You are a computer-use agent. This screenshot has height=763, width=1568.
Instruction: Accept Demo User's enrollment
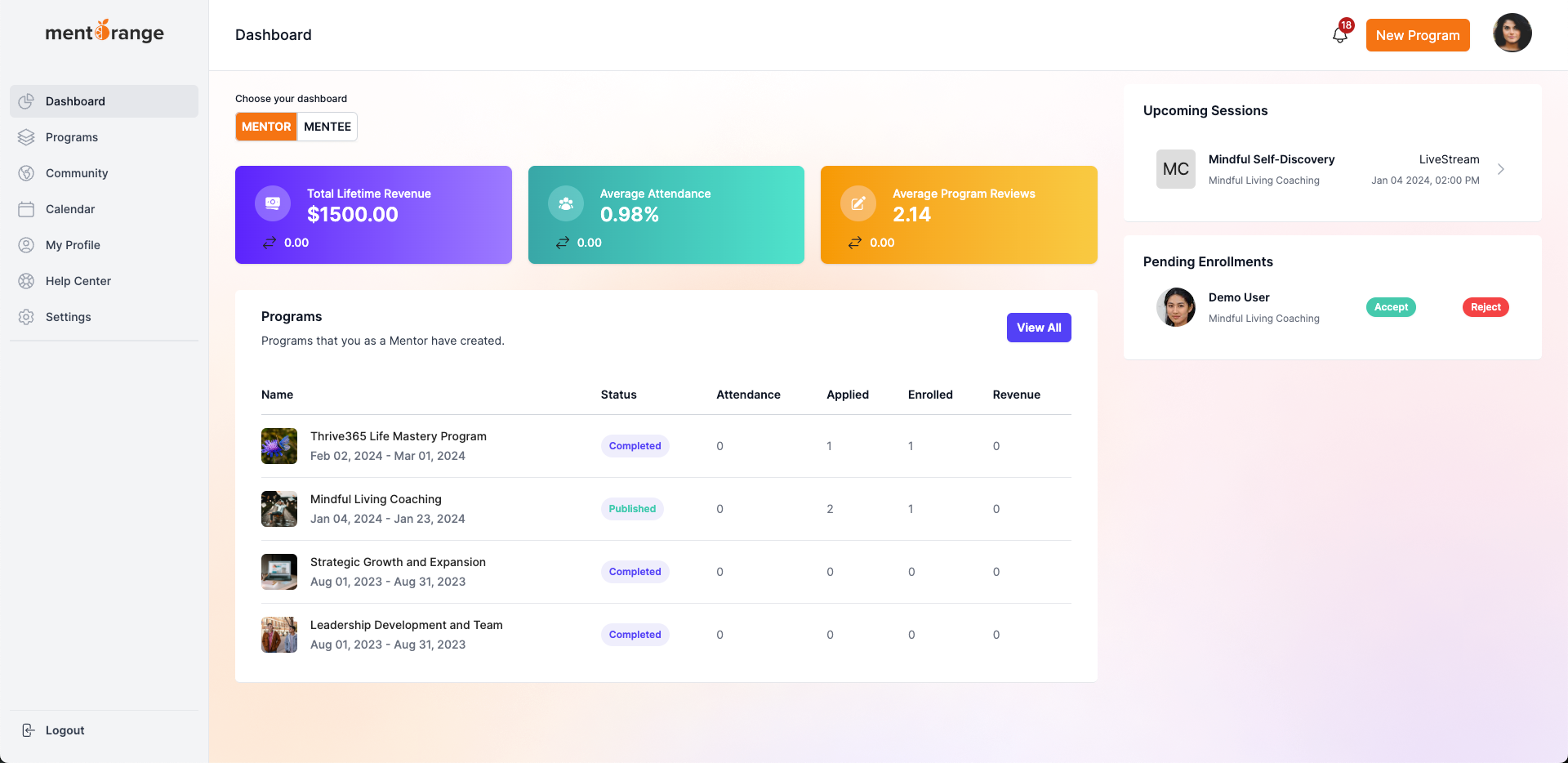coord(1391,307)
